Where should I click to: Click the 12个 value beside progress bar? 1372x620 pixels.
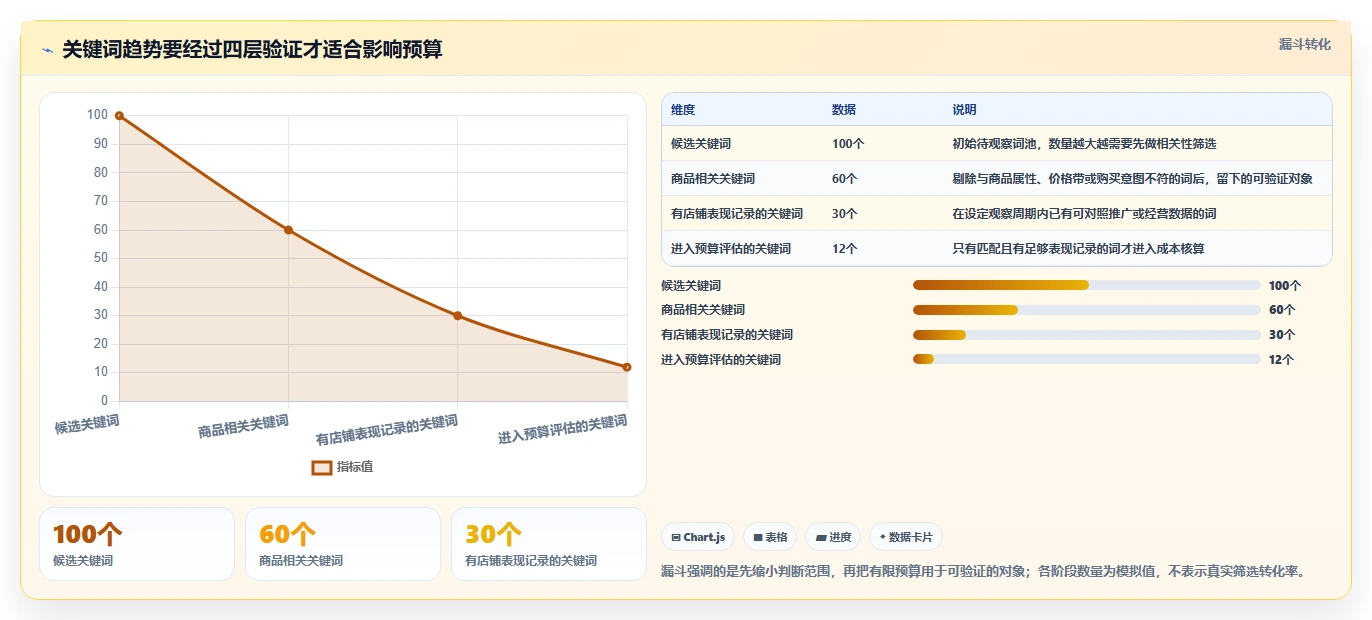[x=1281, y=360]
